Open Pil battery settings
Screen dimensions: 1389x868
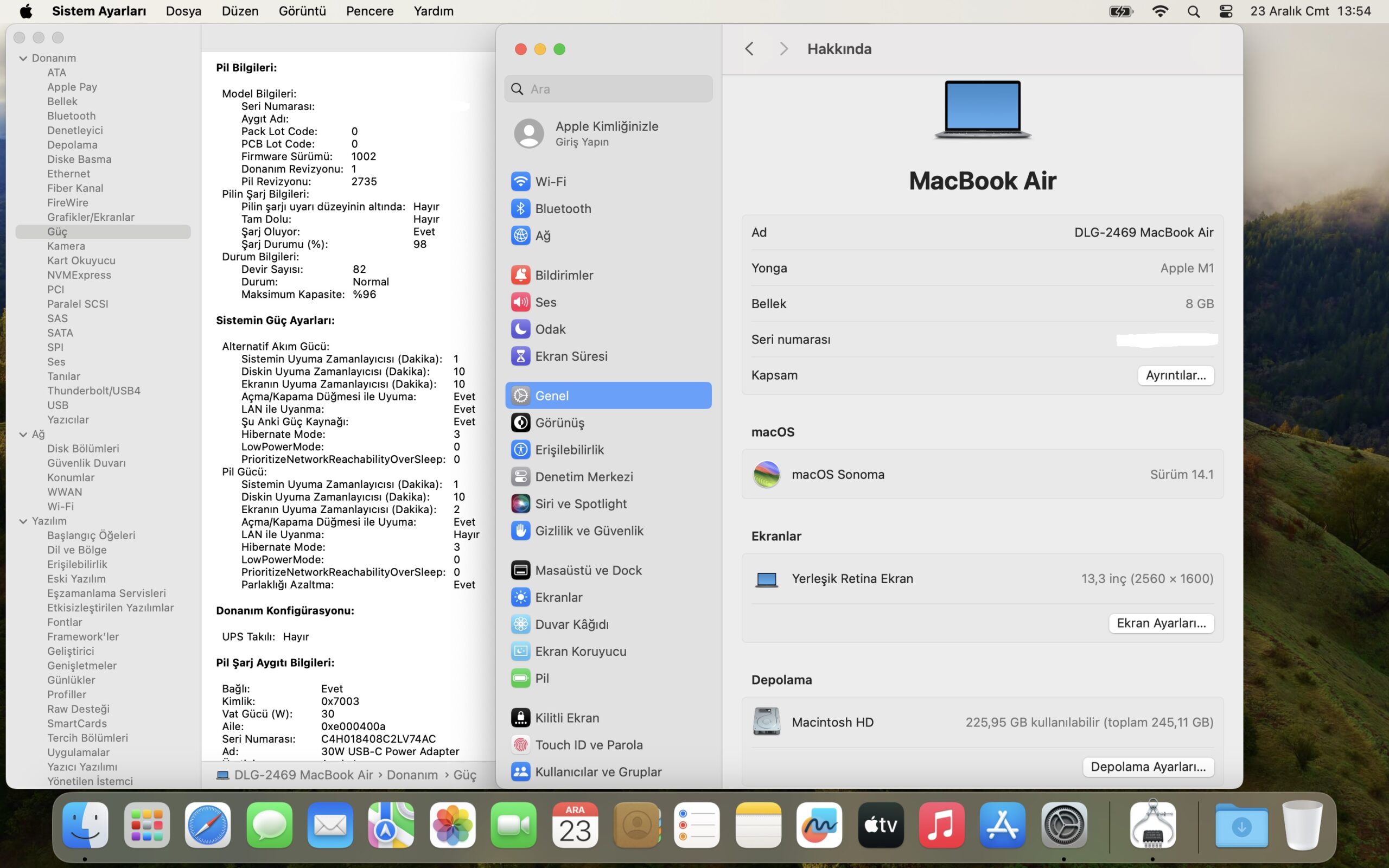click(x=608, y=678)
